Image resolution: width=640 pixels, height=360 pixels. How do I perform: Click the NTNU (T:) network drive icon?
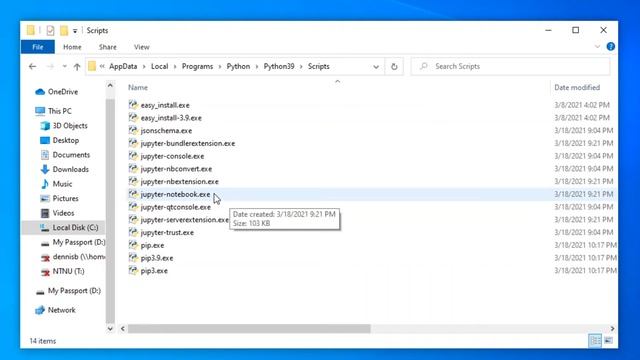coord(45,271)
